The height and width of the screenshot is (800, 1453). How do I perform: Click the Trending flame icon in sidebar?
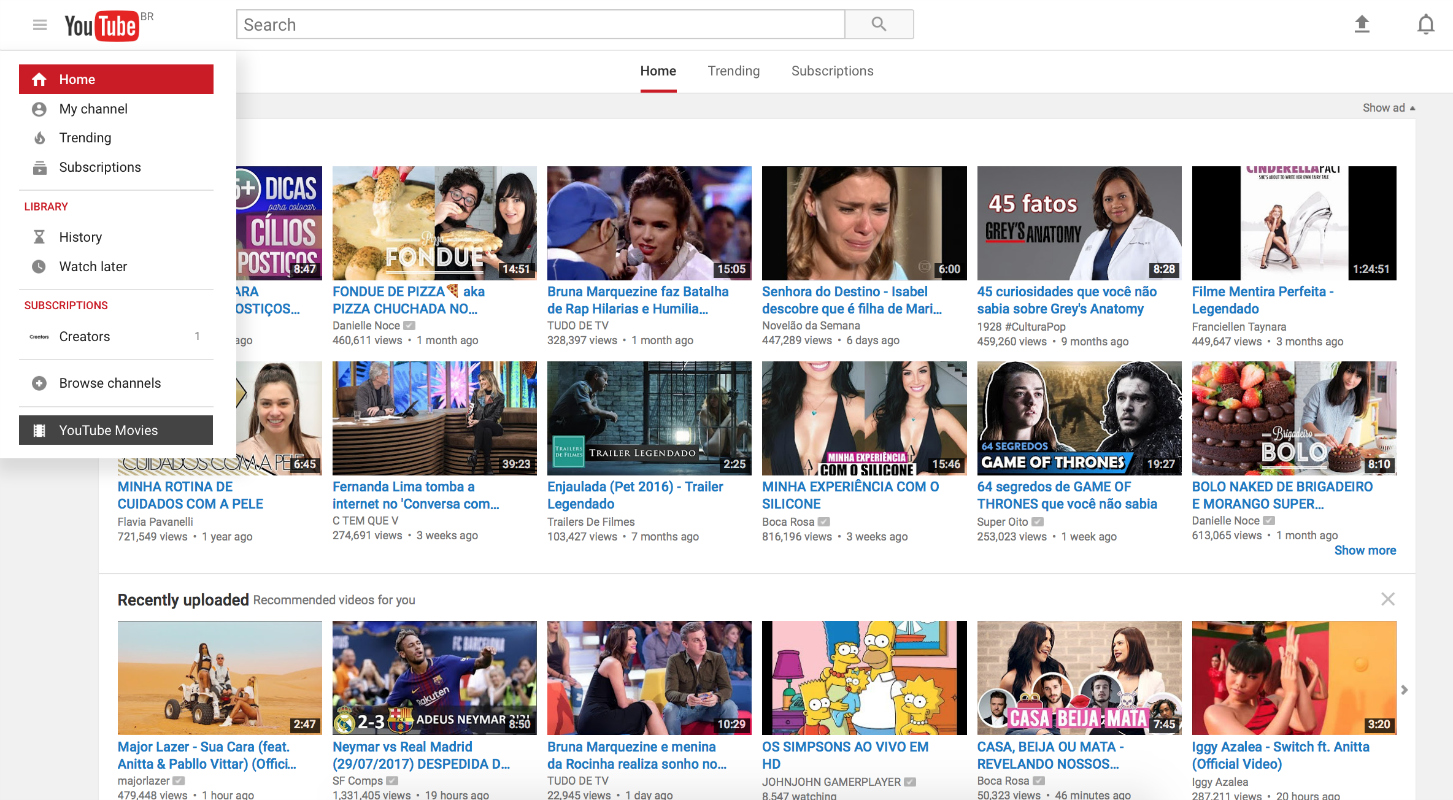point(39,138)
